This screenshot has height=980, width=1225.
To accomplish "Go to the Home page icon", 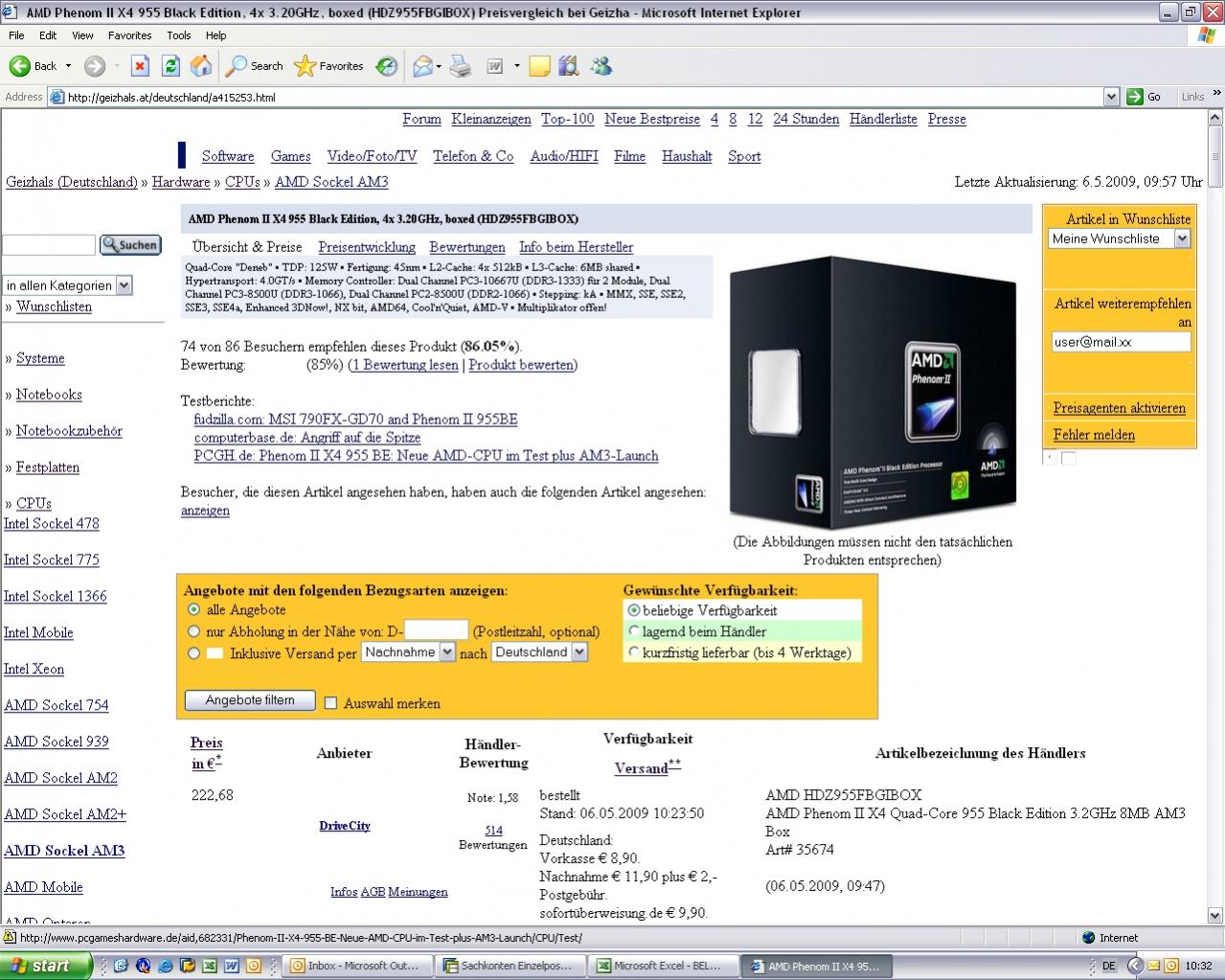I will point(201,66).
